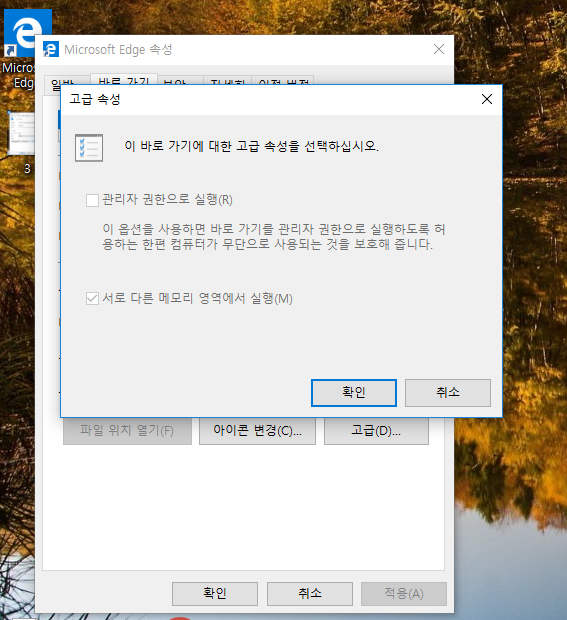This screenshot has width=567, height=620.
Task: Click 취소 at bottom of Edge 속성
Action: click(310, 594)
